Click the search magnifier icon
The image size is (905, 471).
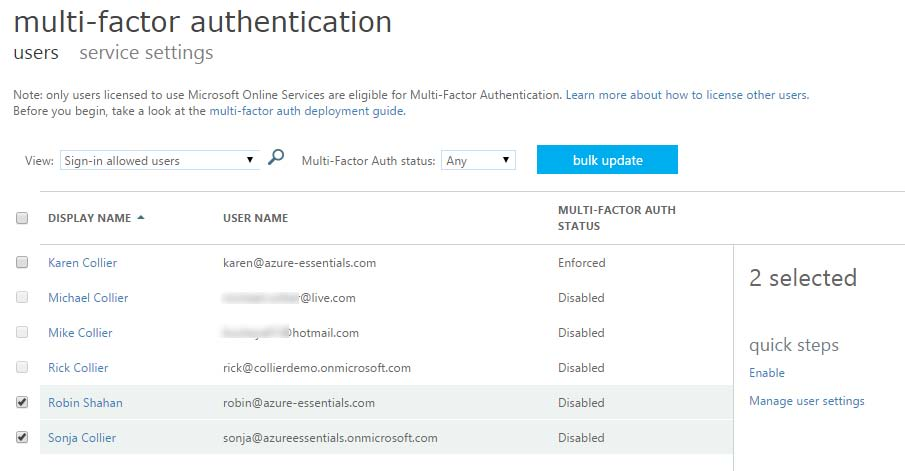[x=277, y=158]
